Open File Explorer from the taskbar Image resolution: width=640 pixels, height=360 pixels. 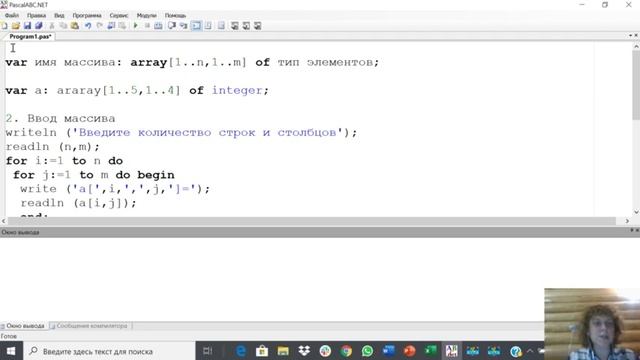(x=283, y=351)
